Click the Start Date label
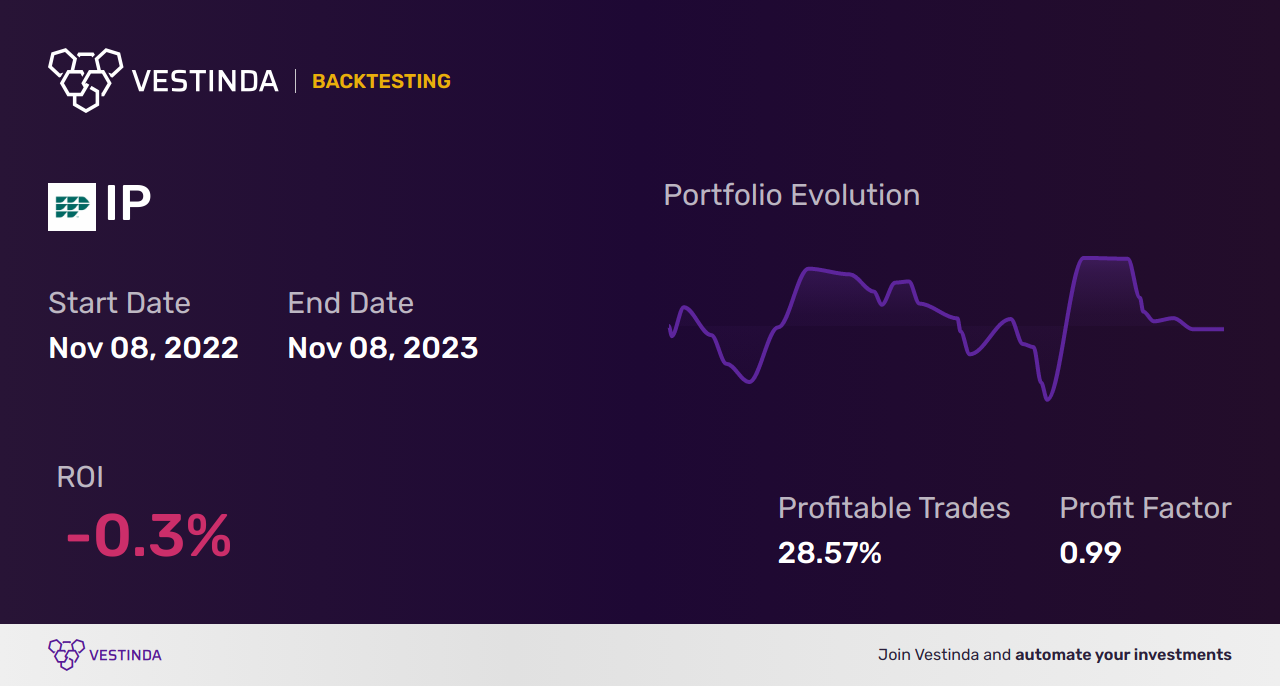 tap(119, 303)
